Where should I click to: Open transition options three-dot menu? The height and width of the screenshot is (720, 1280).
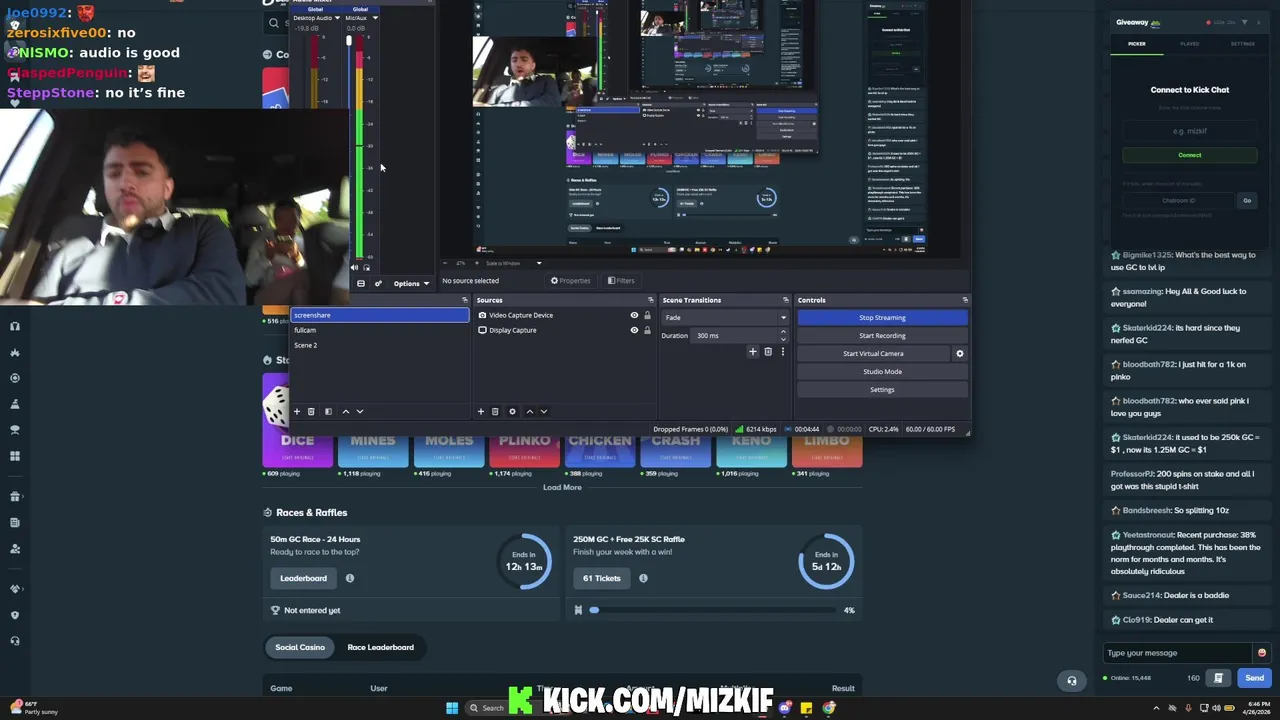pyautogui.click(x=782, y=351)
